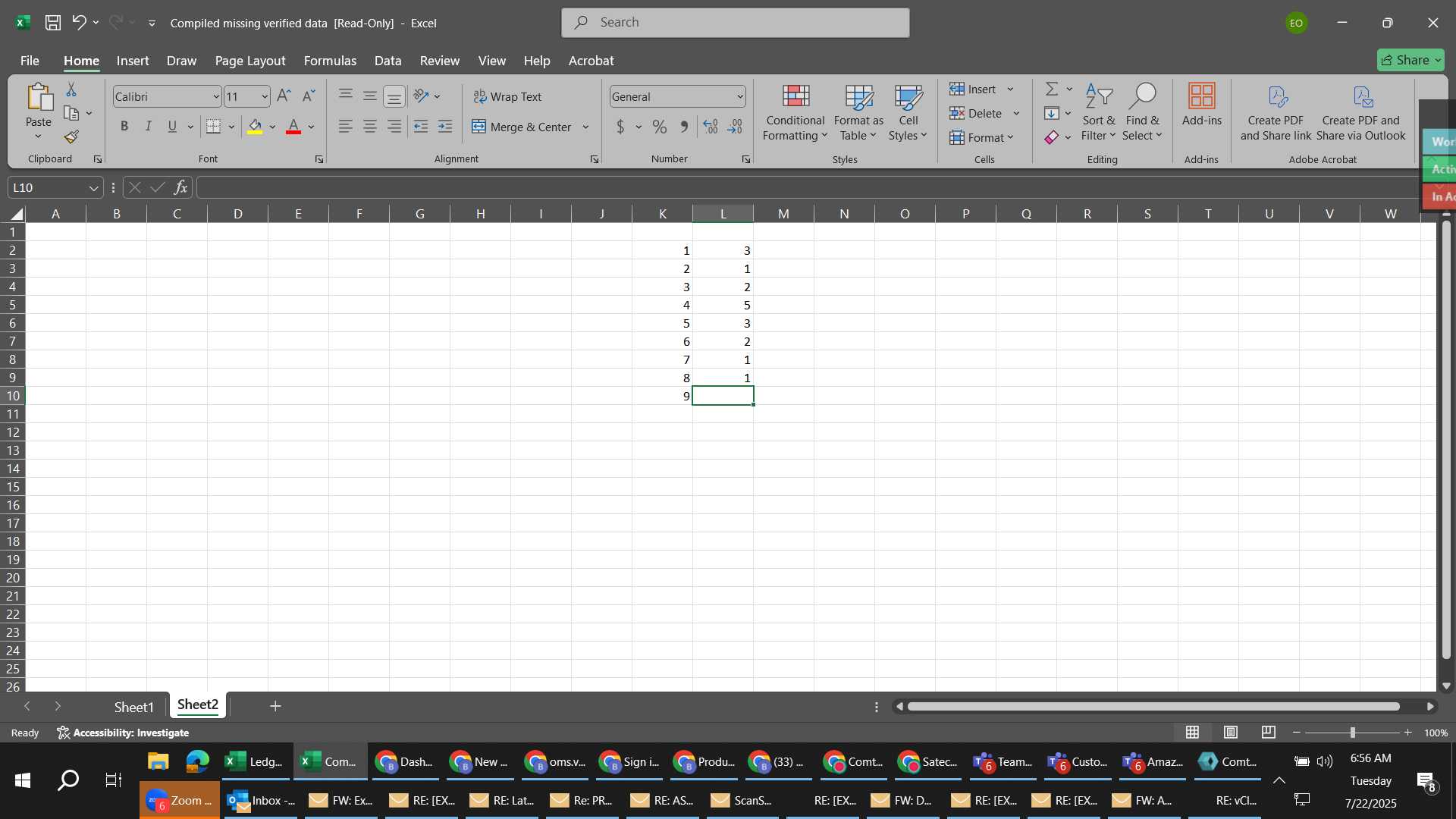Copy selection using the Copy icon
The width and height of the screenshot is (1456, 819).
pyautogui.click(x=71, y=114)
